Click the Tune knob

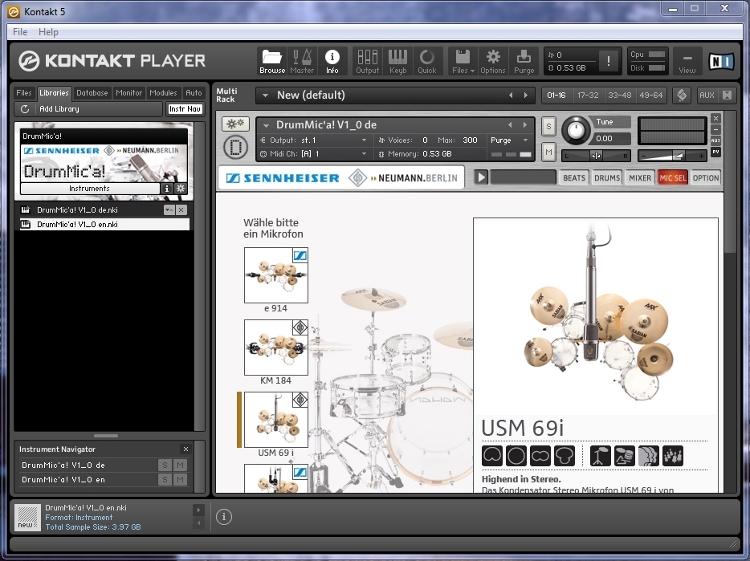(x=576, y=130)
